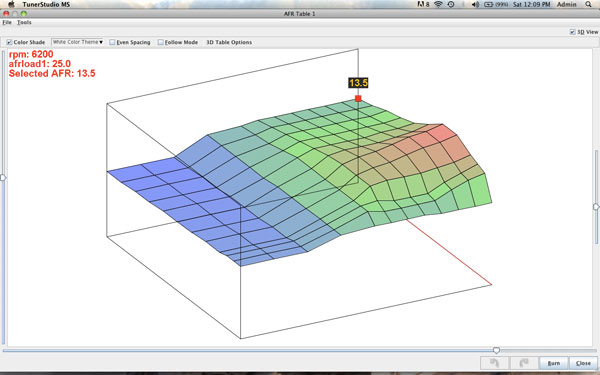Open 3D Table Options
This screenshot has height=375, width=600.
tap(229, 42)
